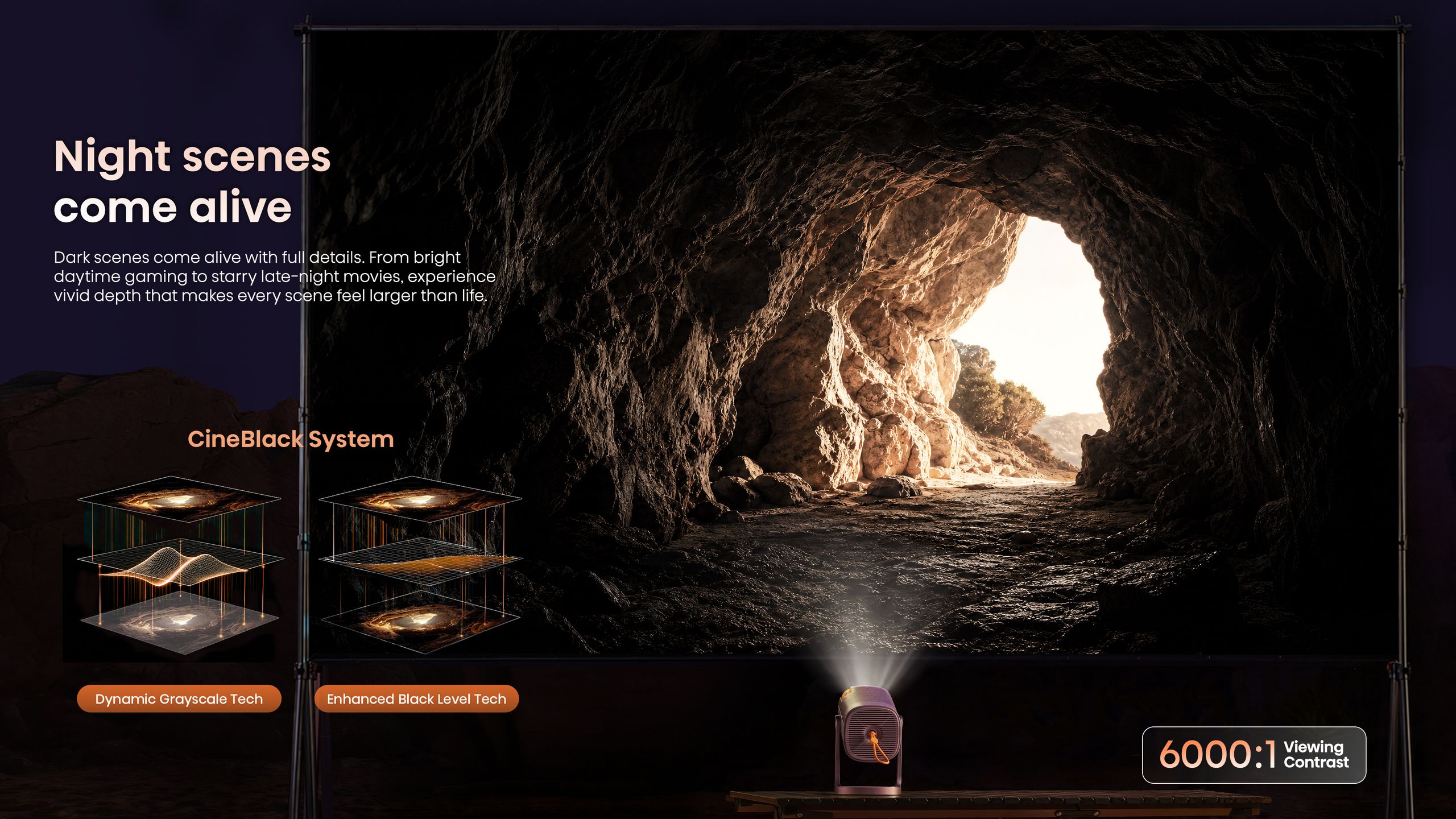This screenshot has height=819, width=1456.
Task: Click the top image layer of black-level diagram
Action: click(420, 499)
